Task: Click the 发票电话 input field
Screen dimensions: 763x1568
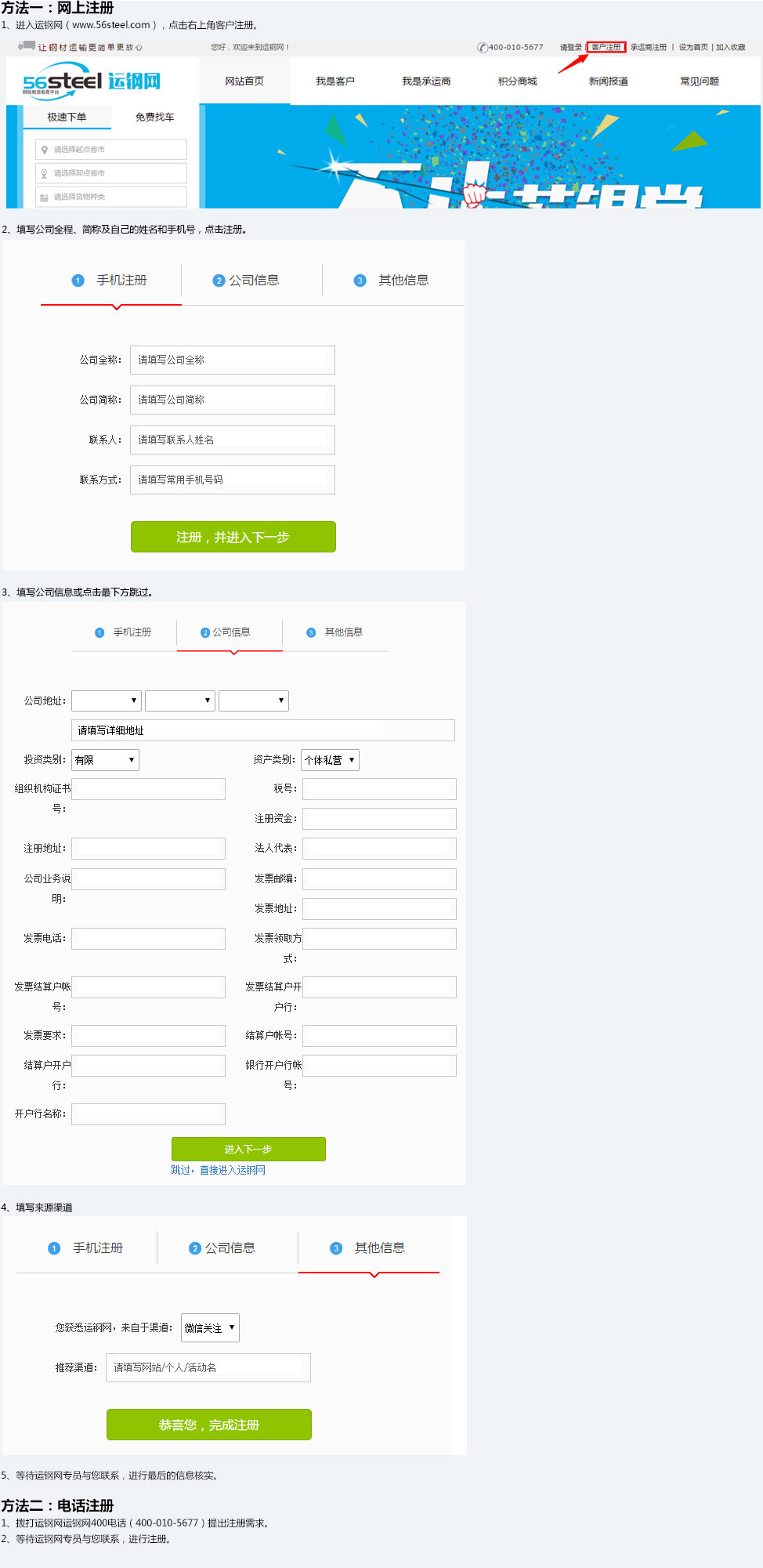Action: coord(149,939)
